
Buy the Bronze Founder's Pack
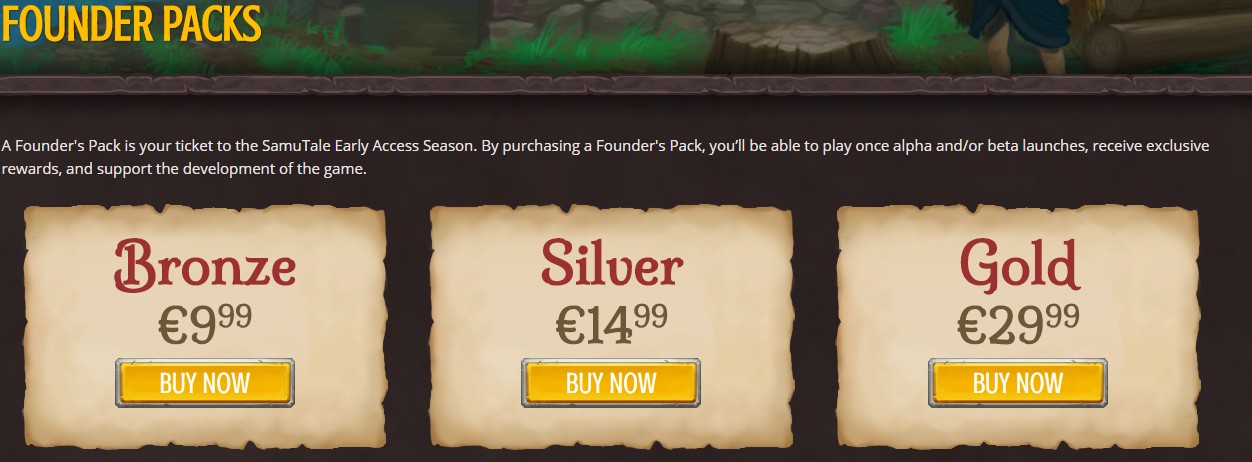point(205,383)
